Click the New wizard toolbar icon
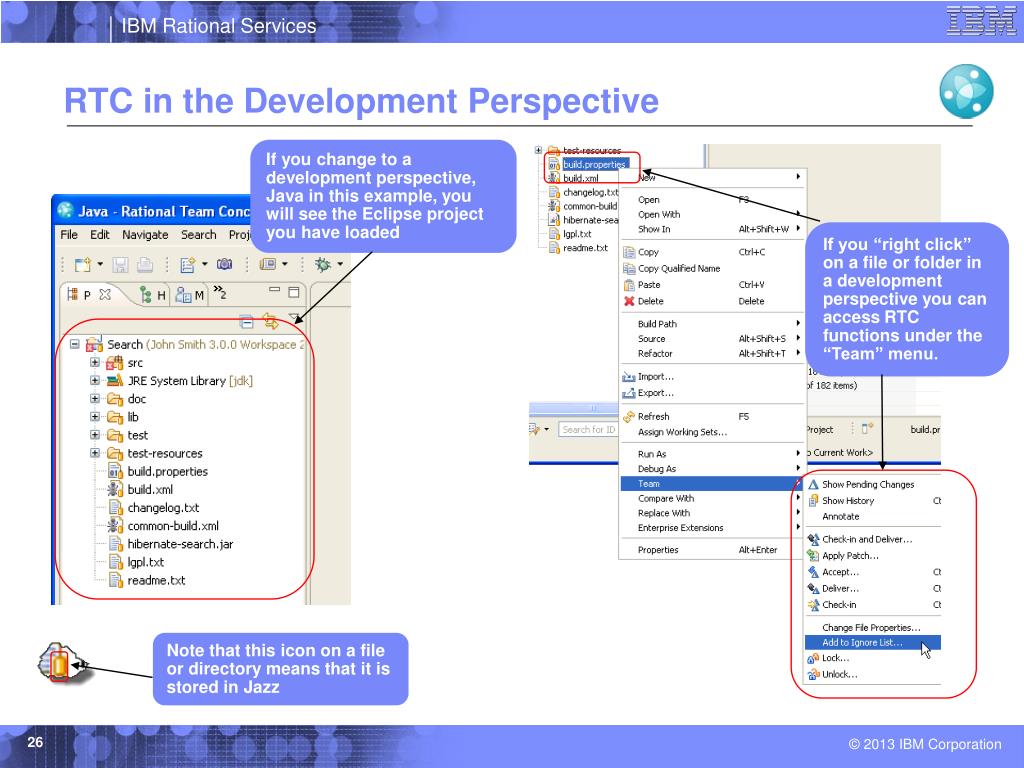 coord(83,264)
